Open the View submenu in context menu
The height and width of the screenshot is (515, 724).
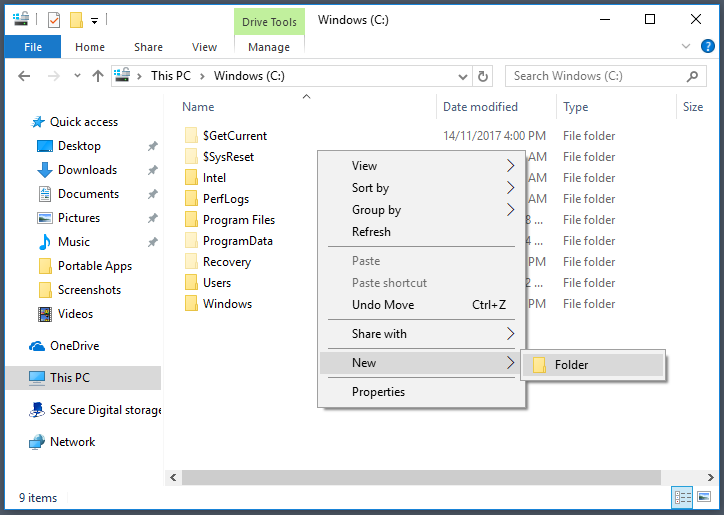point(422,166)
